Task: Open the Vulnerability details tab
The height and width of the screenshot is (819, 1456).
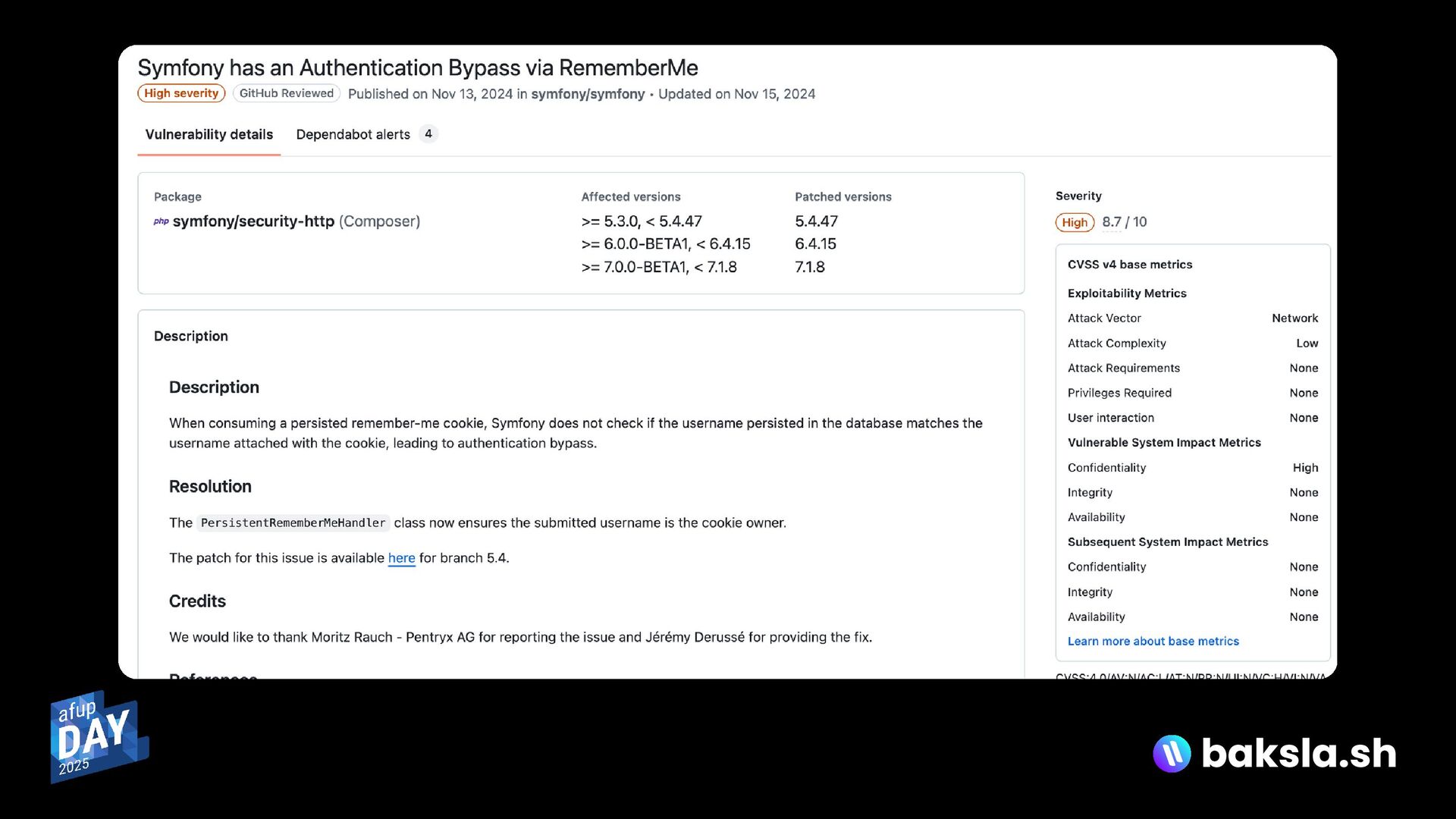Action: coord(209,134)
